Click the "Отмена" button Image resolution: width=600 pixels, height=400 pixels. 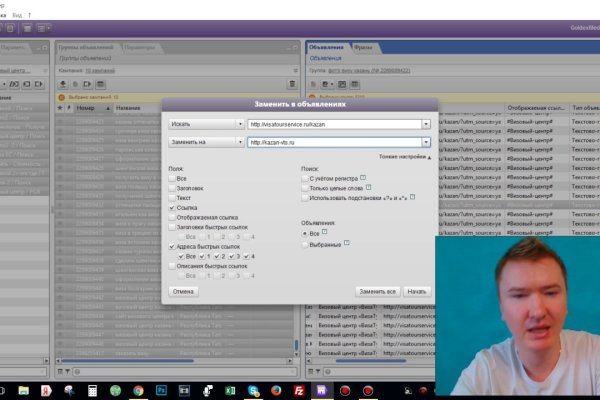click(x=182, y=290)
